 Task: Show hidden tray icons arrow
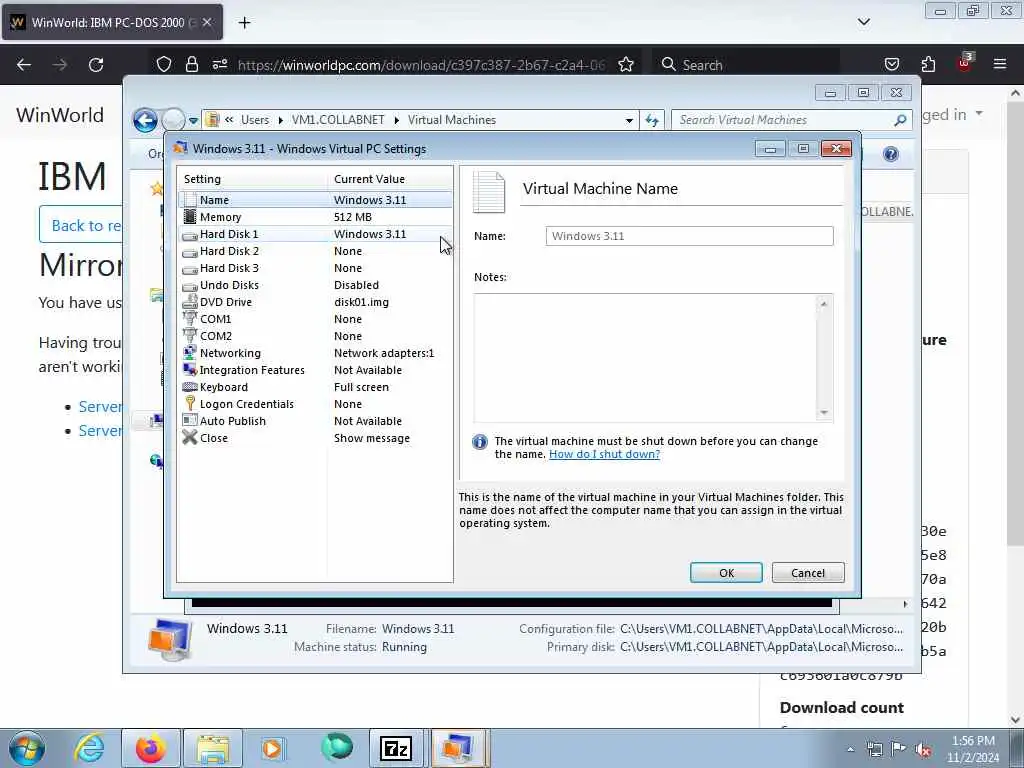coord(850,750)
